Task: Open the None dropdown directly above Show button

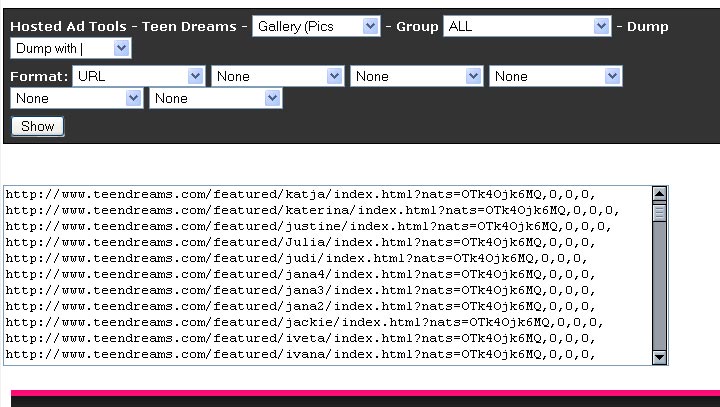Action: coord(77,98)
